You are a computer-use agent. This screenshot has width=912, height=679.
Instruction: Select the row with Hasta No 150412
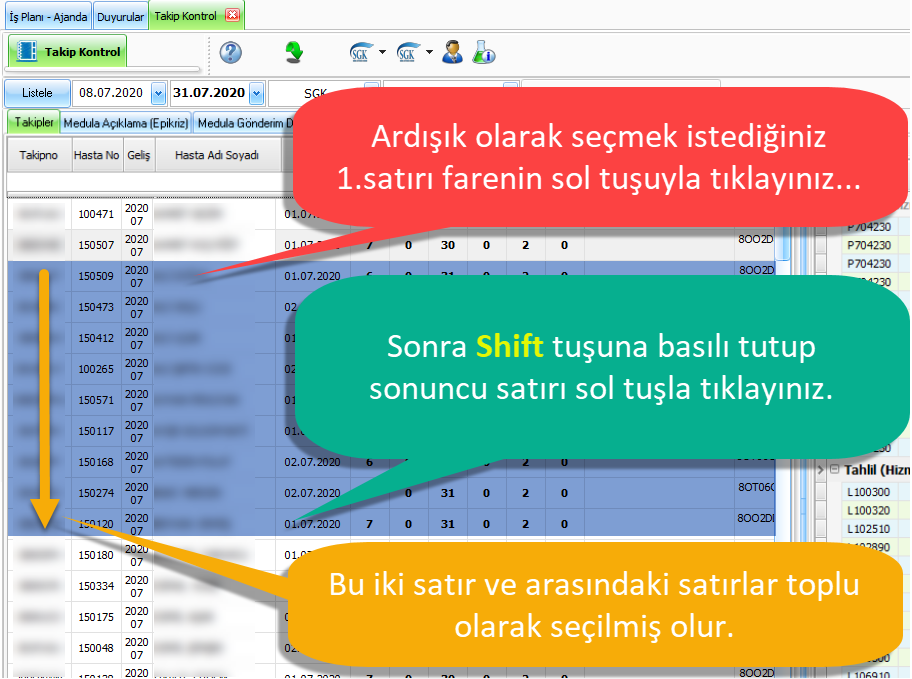click(x=391, y=337)
